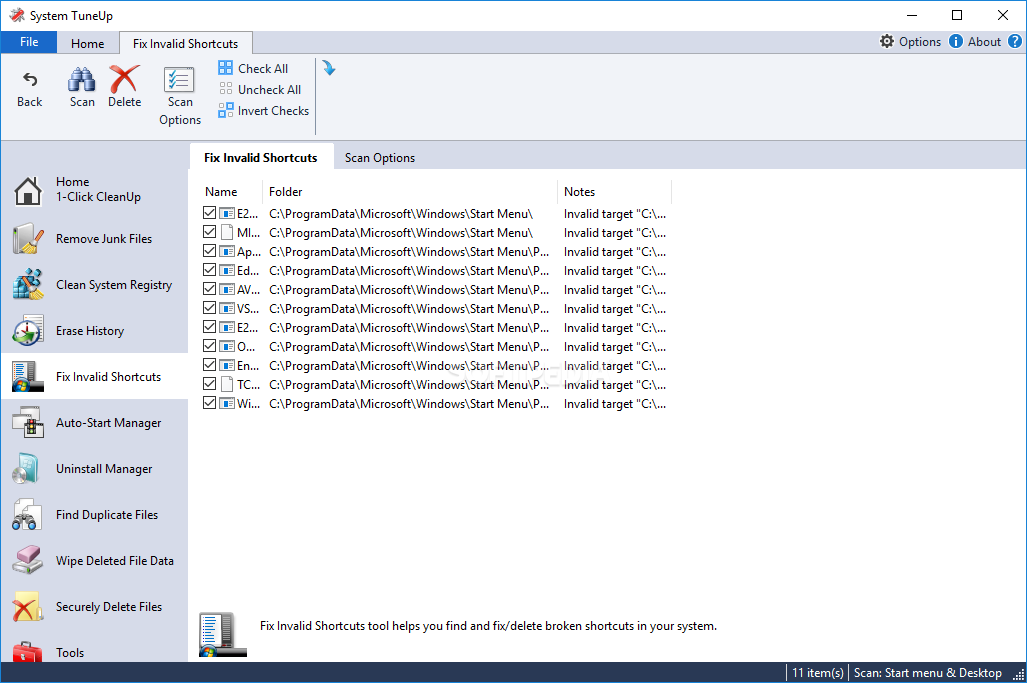Open the Options gear icon

pyautogui.click(x=887, y=41)
